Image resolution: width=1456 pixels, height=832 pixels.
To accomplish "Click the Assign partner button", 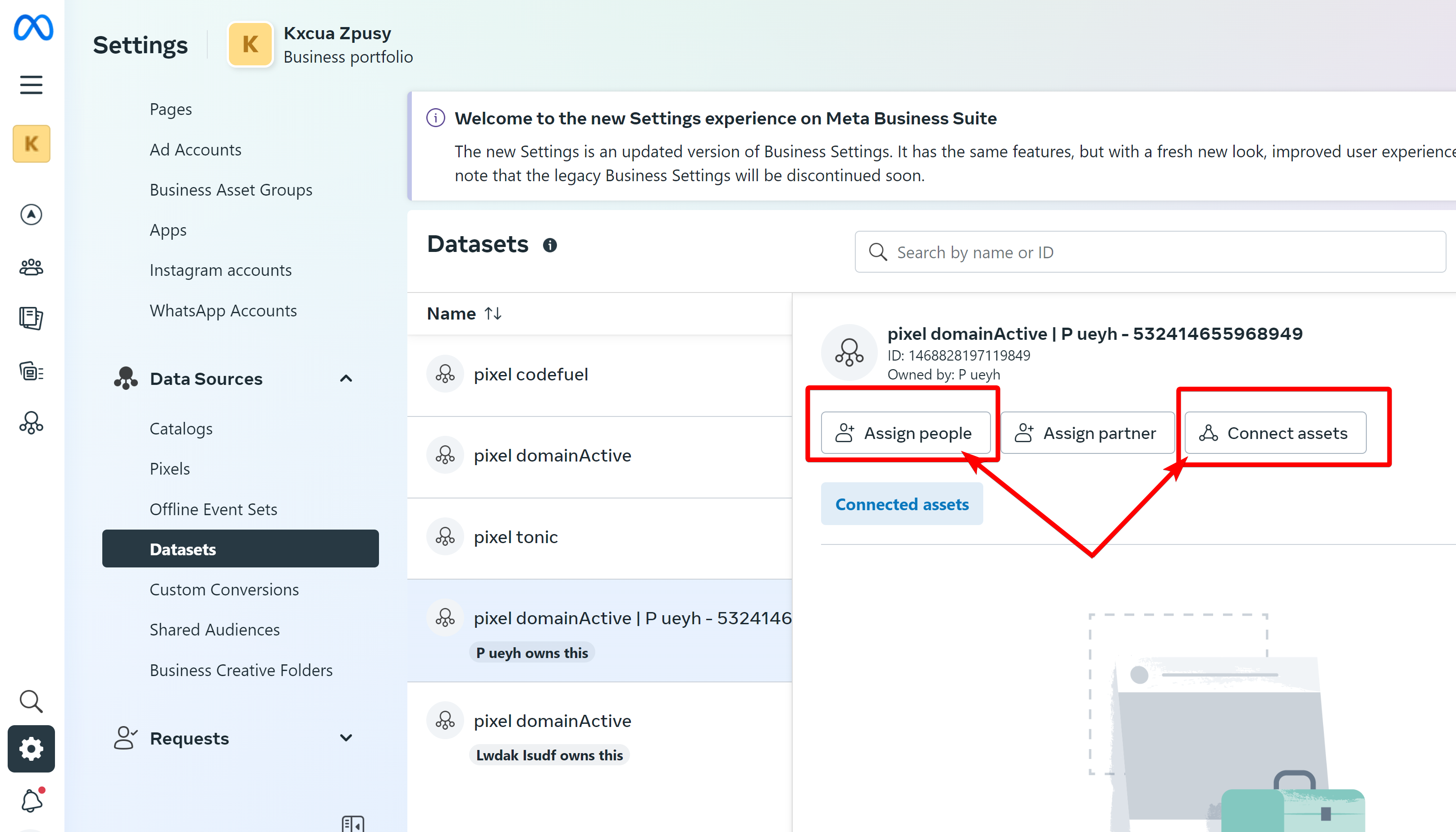I will click(x=1087, y=433).
